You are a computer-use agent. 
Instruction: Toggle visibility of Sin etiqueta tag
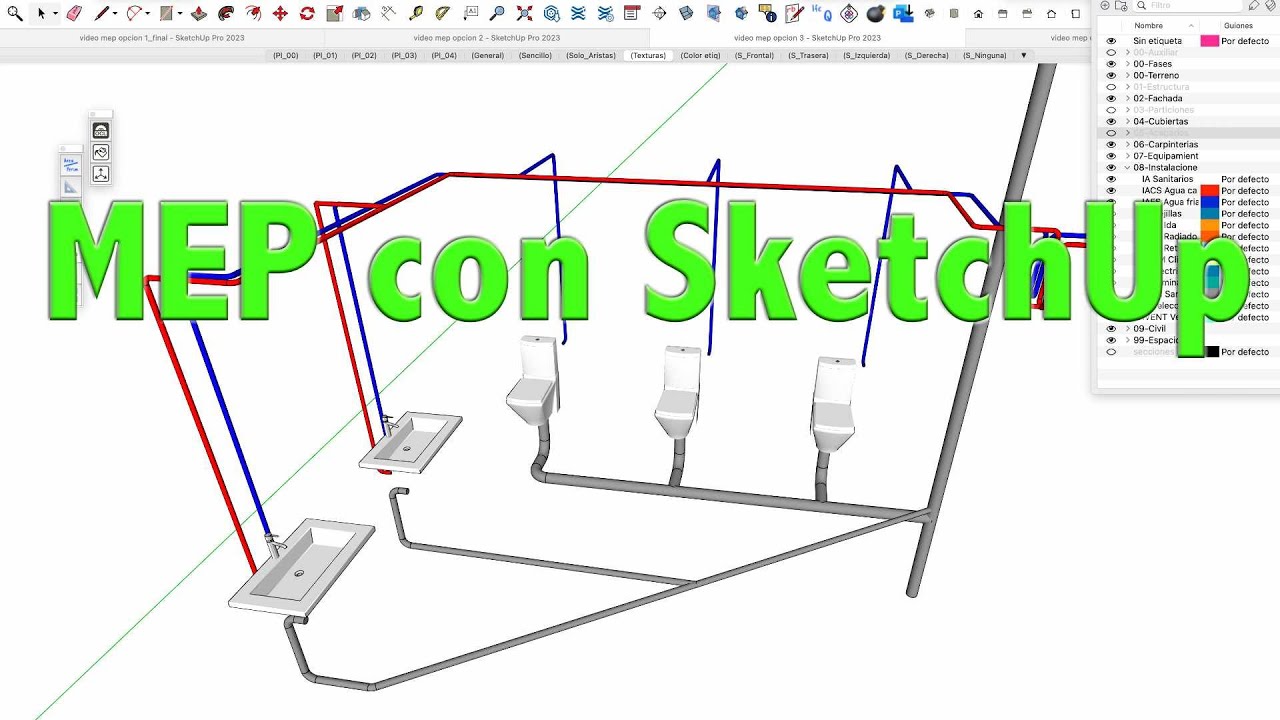[x=1111, y=41]
